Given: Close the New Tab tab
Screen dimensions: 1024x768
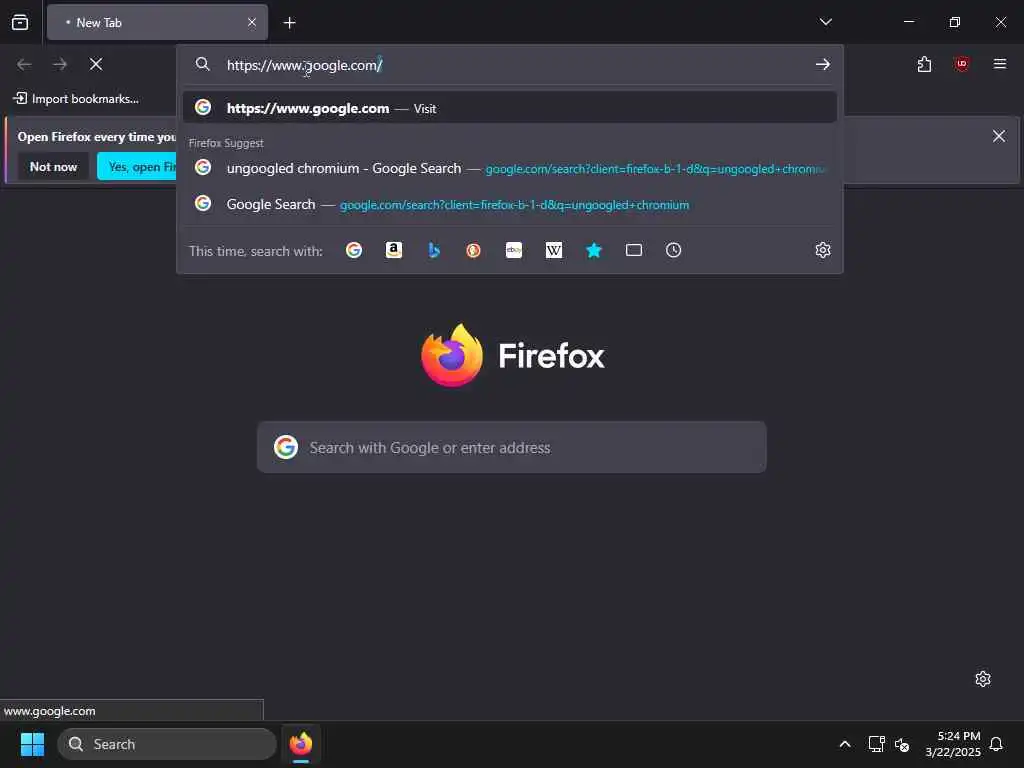Looking at the screenshot, I should [252, 22].
